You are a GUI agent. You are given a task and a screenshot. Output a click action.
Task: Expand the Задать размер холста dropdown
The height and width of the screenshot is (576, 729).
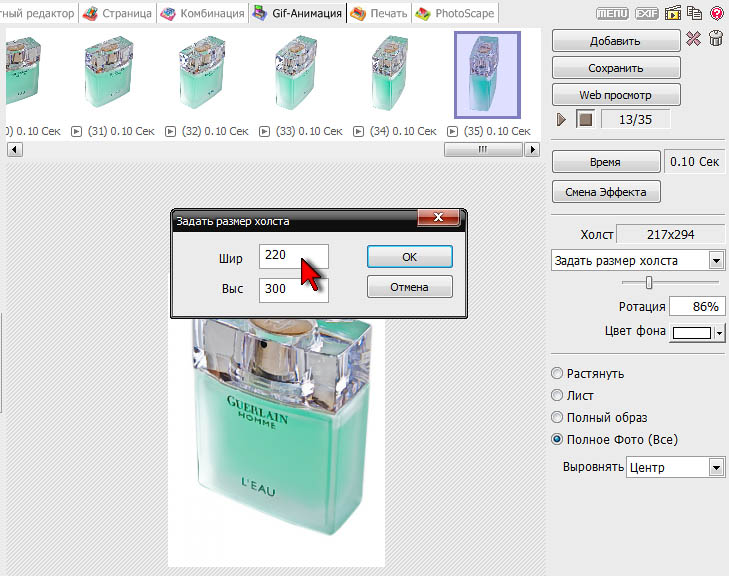716,261
